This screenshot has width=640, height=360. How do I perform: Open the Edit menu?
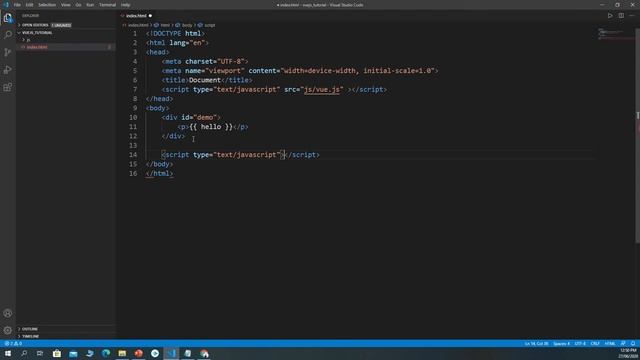[x=29, y=5]
